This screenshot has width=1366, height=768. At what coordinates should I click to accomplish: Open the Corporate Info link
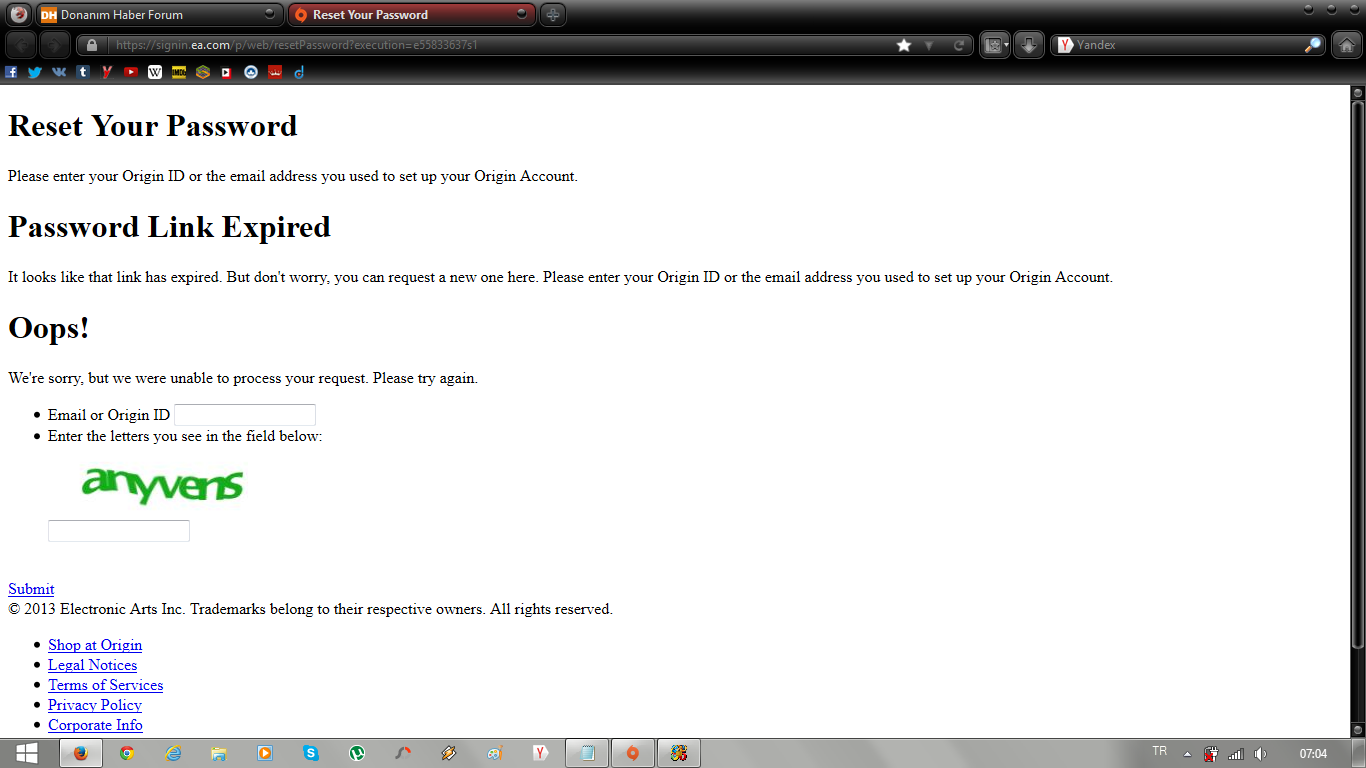(x=95, y=725)
